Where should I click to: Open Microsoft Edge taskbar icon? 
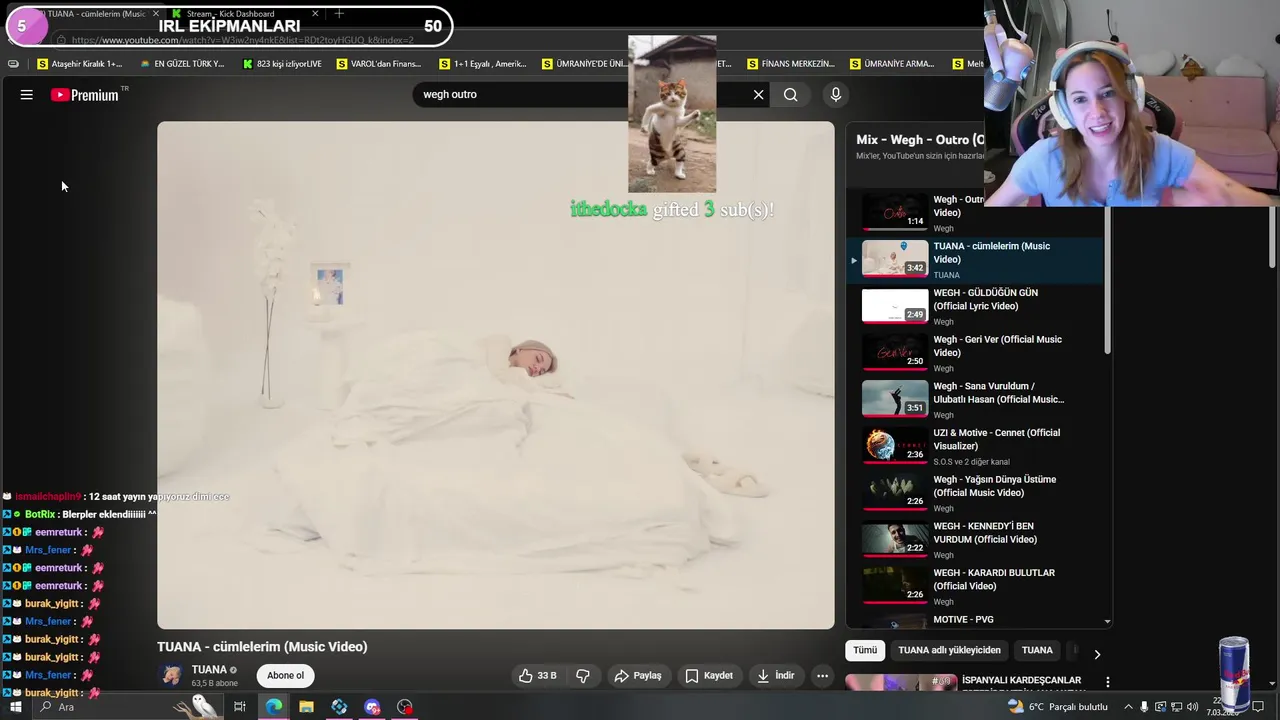pyautogui.click(x=273, y=707)
